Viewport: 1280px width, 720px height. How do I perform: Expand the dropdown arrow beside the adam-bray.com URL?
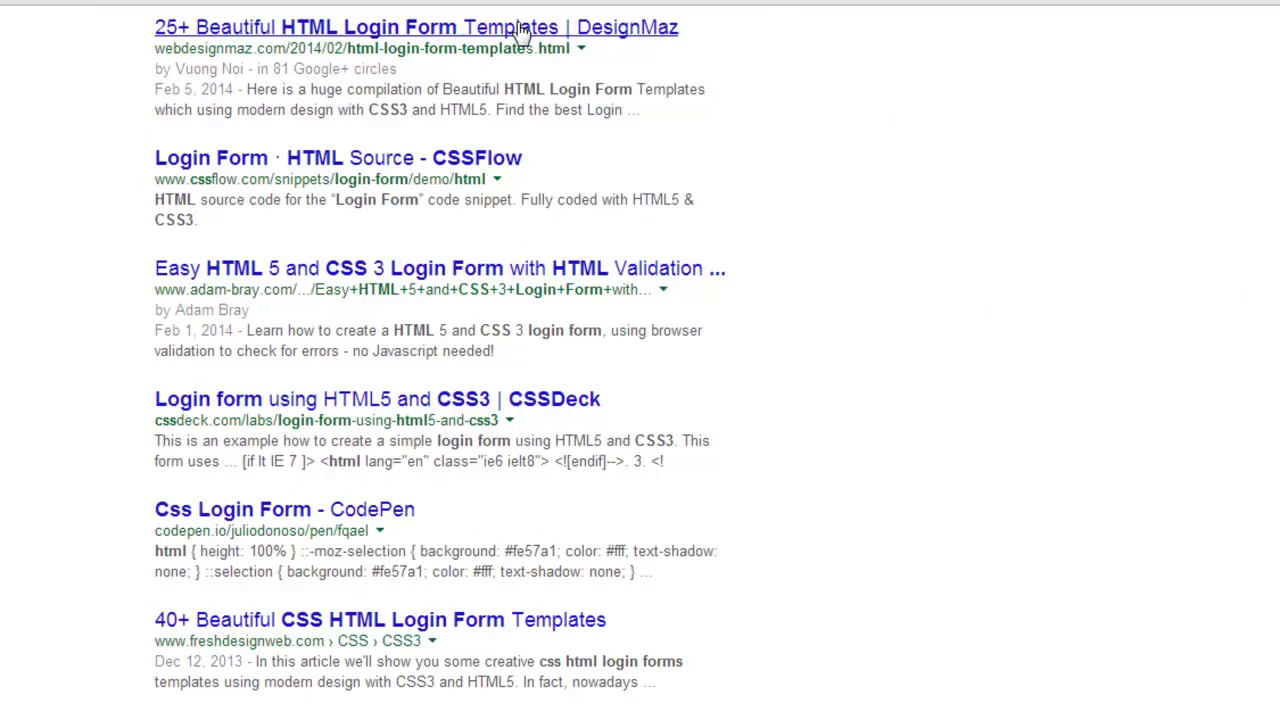pos(663,290)
